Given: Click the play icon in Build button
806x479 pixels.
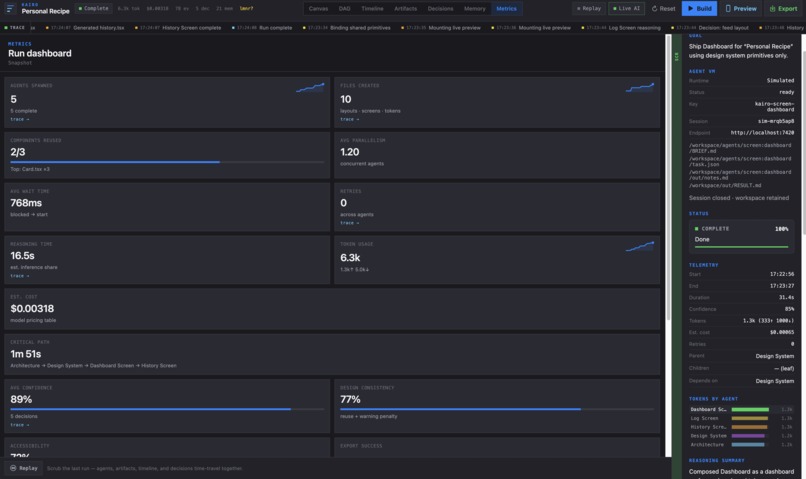Looking at the screenshot, I should [690, 8].
